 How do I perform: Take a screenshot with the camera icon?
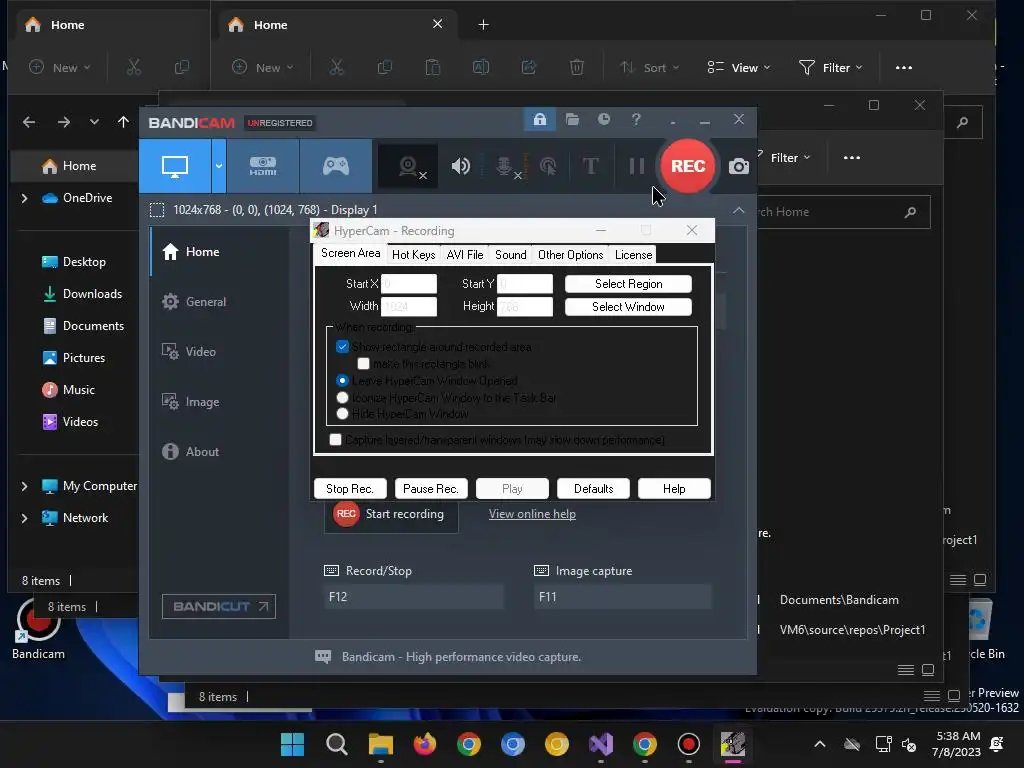click(x=739, y=166)
